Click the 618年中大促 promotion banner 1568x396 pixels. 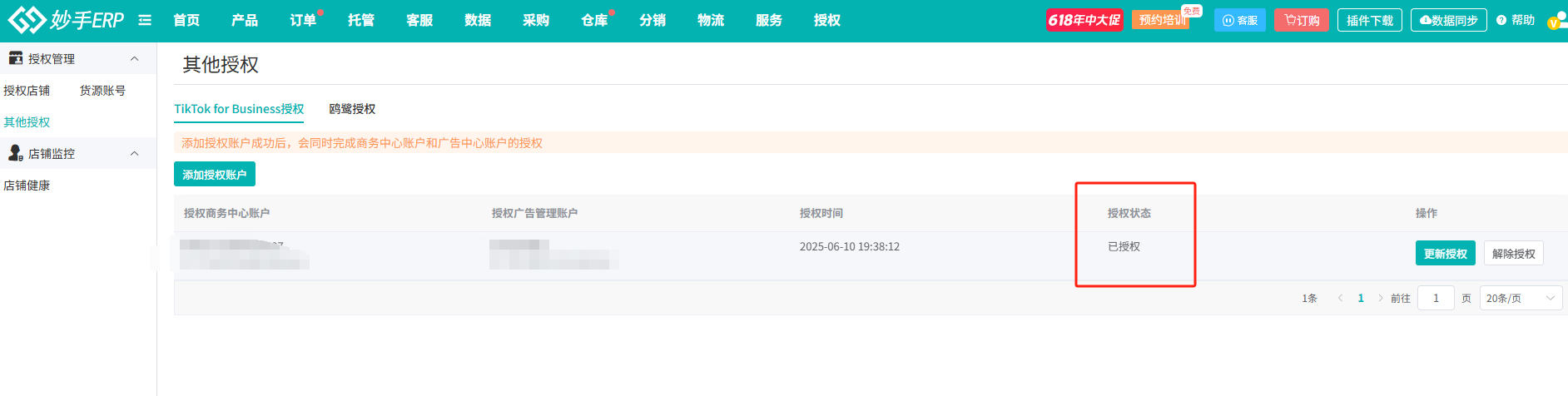point(1084,20)
